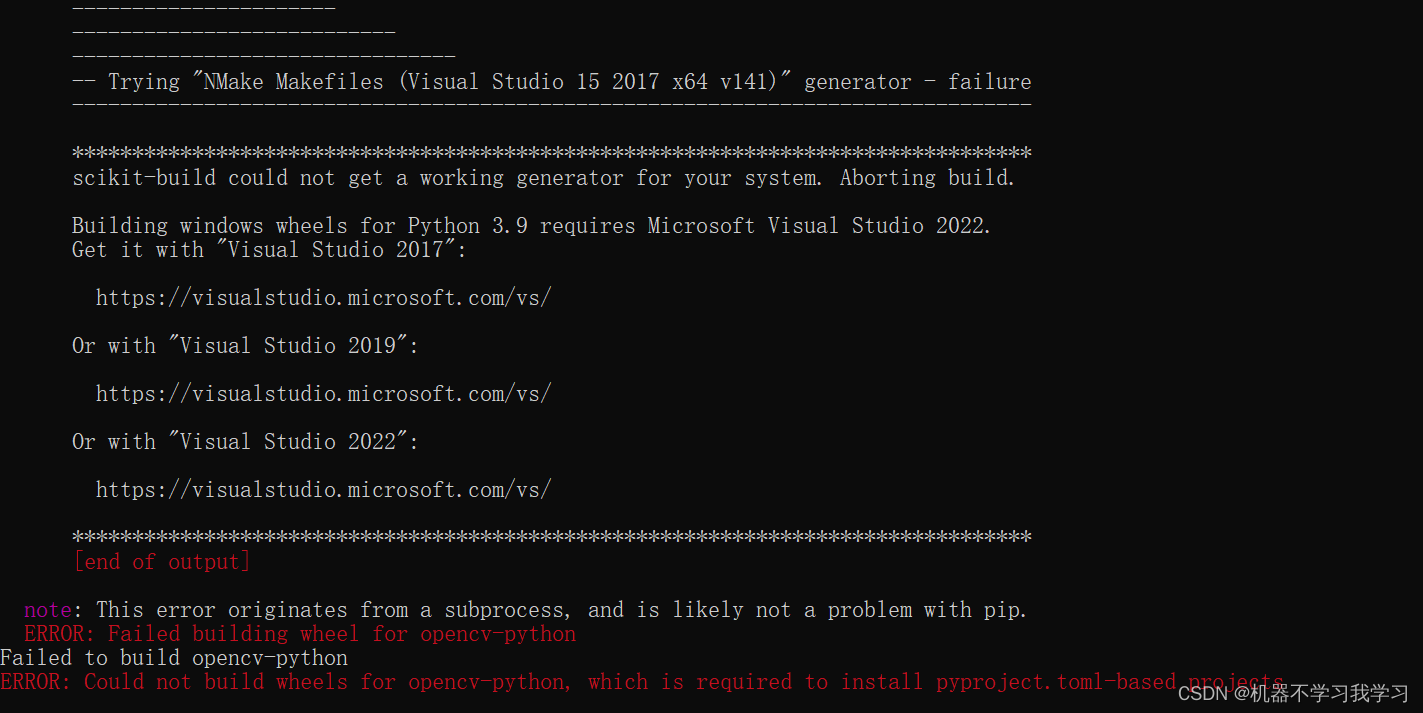Click "Aborting build." in the scikit-build line
This screenshot has width=1423, height=713.
927,178
